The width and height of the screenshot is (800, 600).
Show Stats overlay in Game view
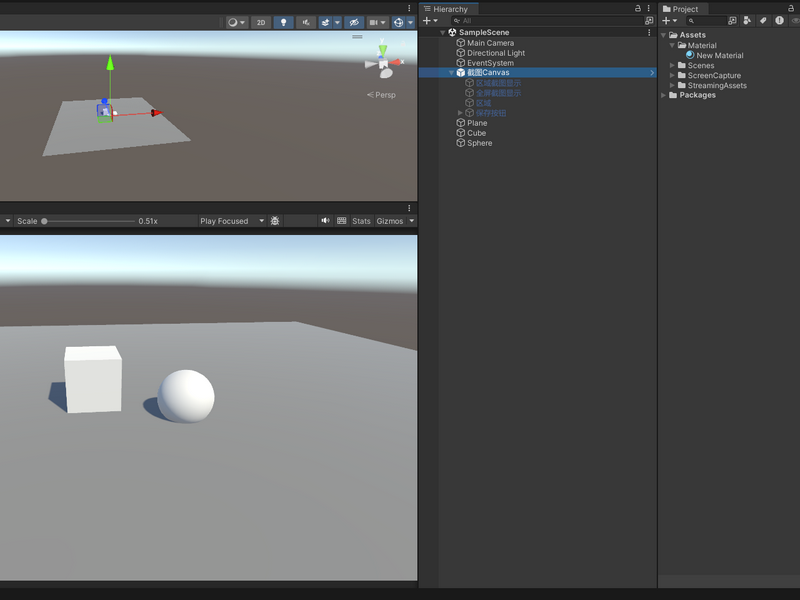click(x=361, y=221)
